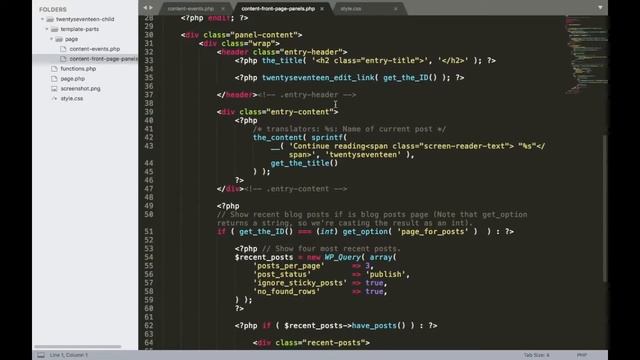Image resolution: width=640 pixels, height=360 pixels.
Task: Click 'page_for_posts' string on line 51
Action: point(433,231)
